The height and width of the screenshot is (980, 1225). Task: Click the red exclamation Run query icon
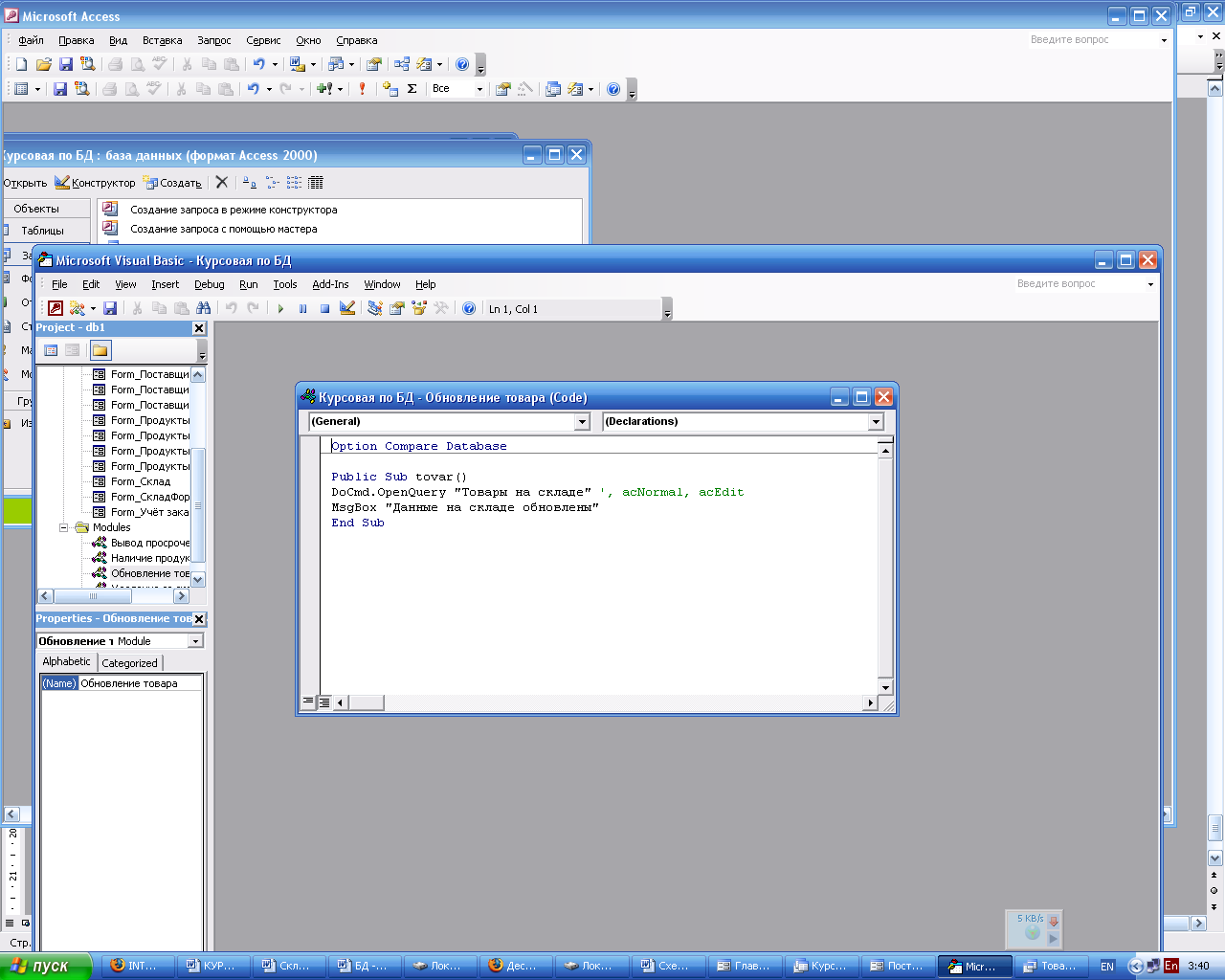[x=362, y=89]
